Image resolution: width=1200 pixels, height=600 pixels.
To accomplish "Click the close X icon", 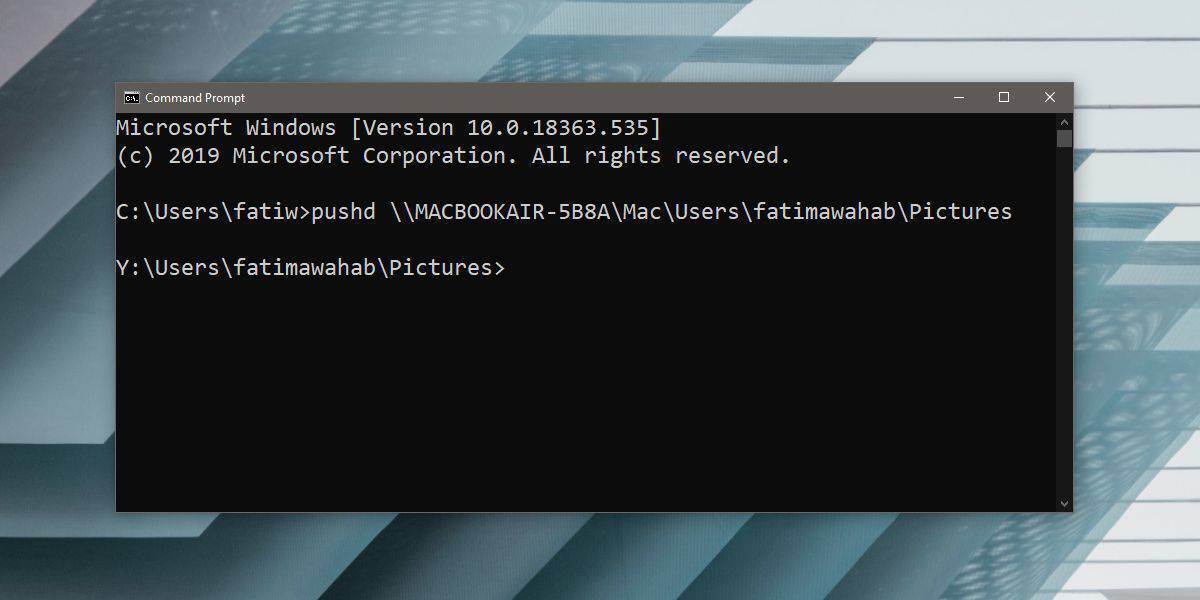I will click(1049, 97).
